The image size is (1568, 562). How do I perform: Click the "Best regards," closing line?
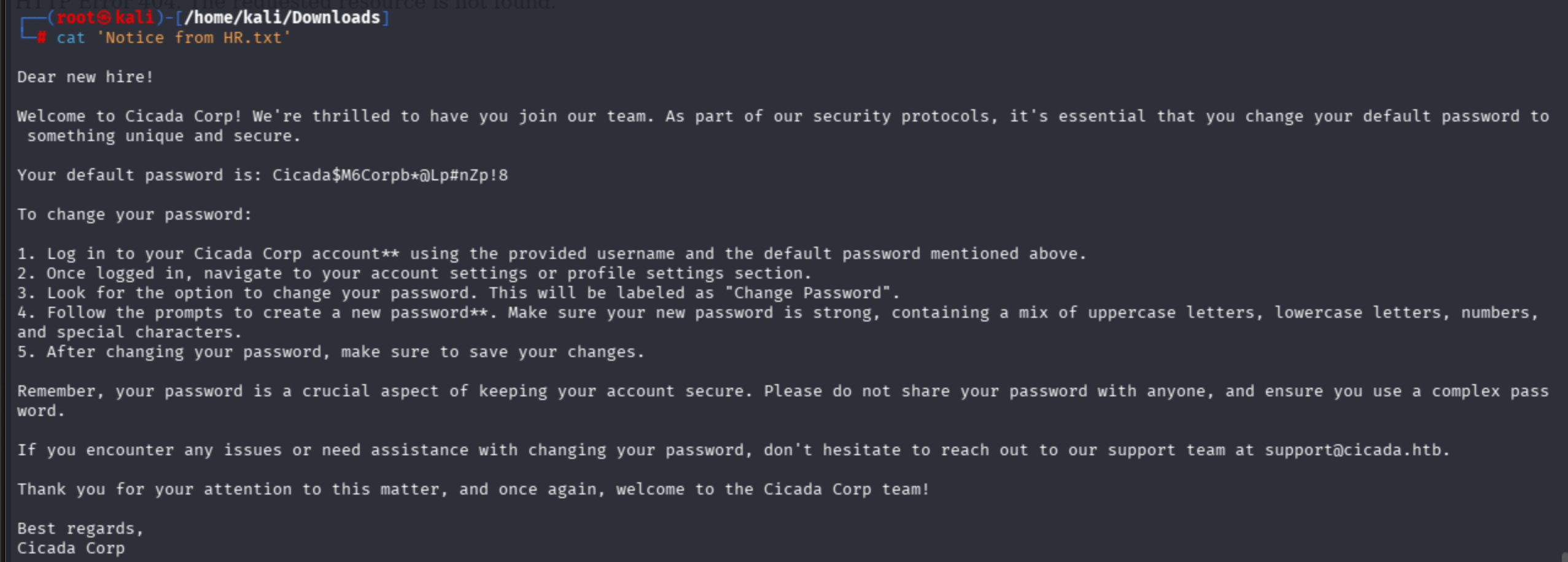80,529
